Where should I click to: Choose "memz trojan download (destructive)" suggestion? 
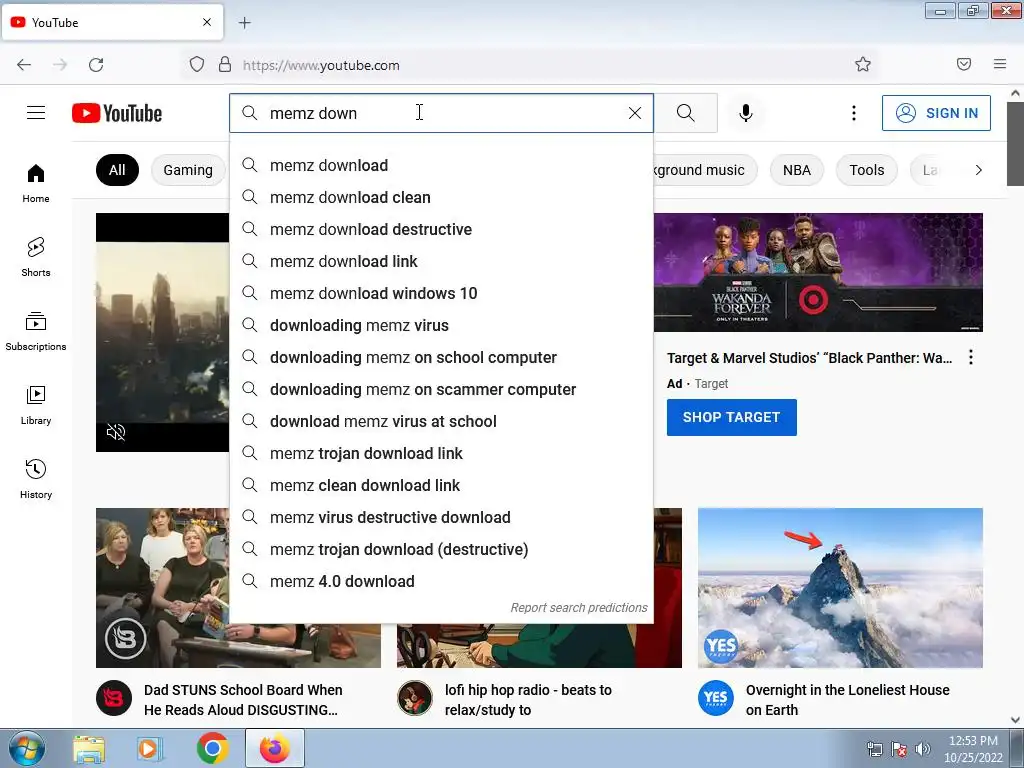441,549
